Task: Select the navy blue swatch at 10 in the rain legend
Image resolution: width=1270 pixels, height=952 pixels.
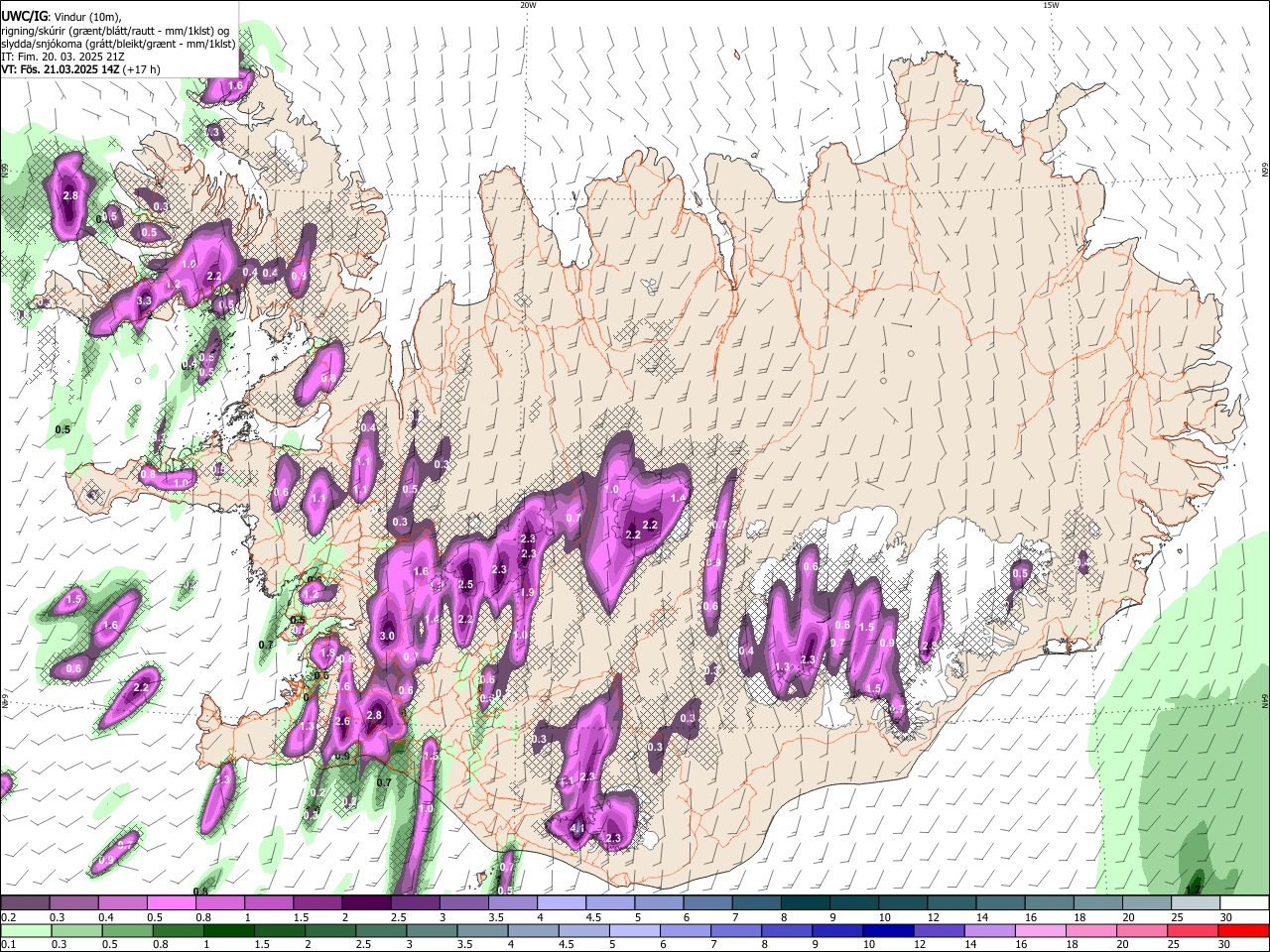Action: [x=887, y=930]
